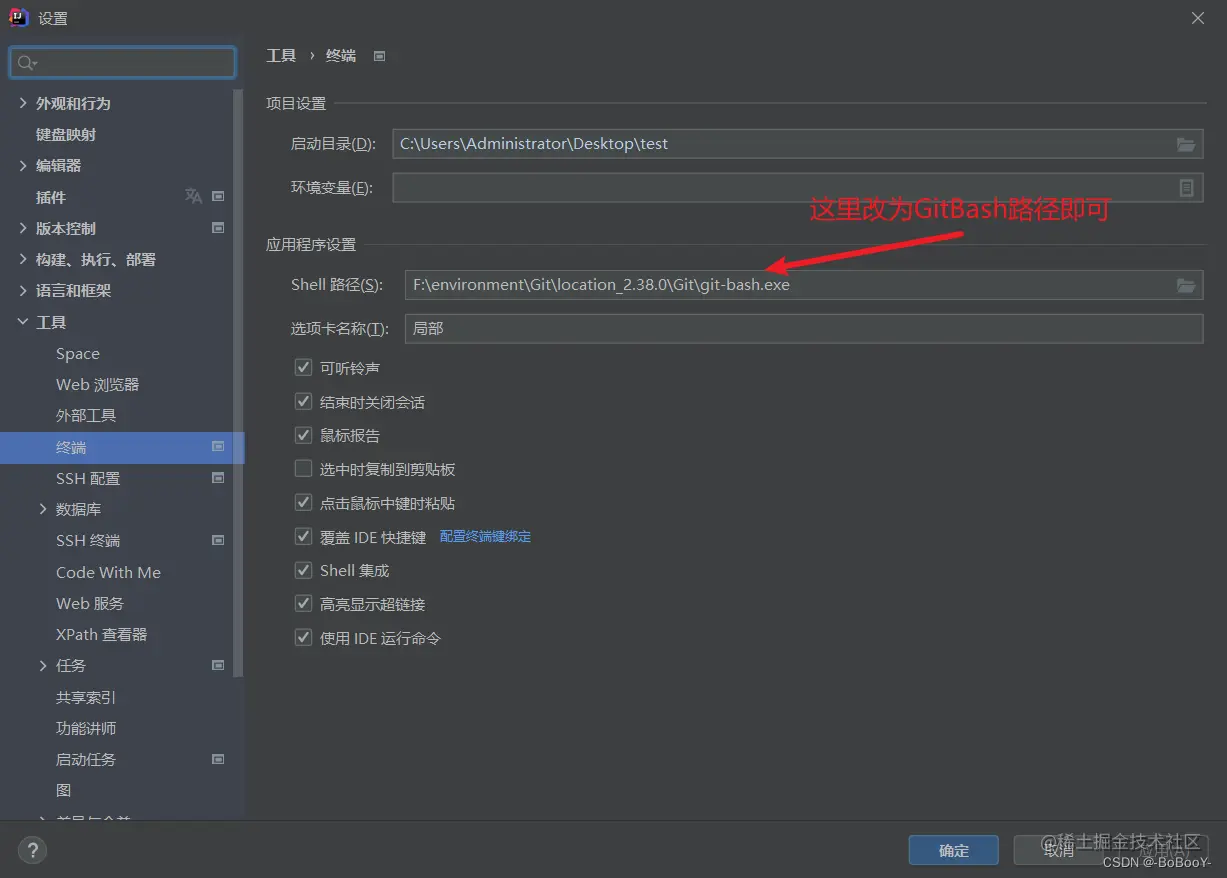The image size is (1227, 878).
Task: Uncheck 高亮显示超链接 option
Action: click(304, 604)
